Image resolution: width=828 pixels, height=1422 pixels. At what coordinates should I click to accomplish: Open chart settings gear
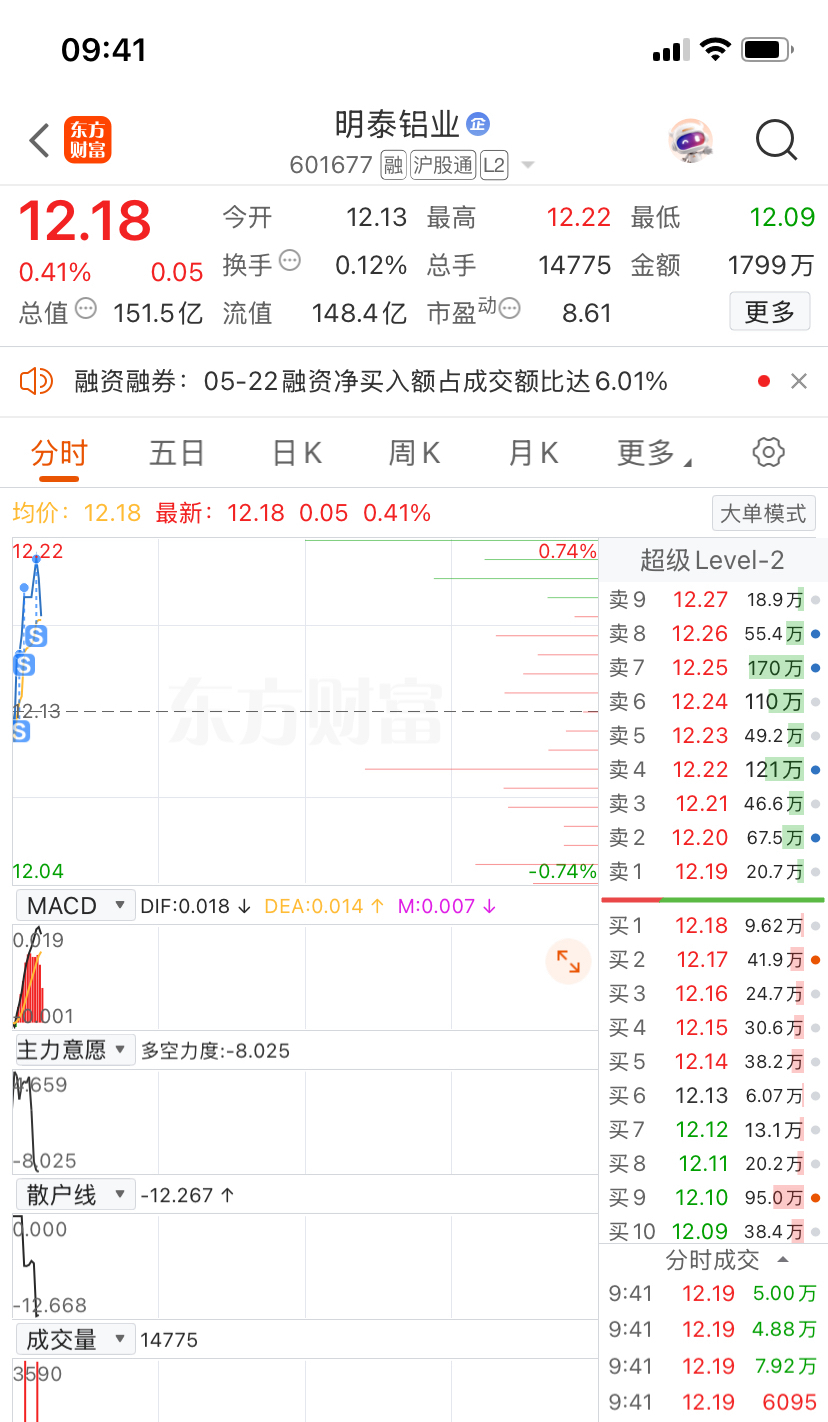pos(768,452)
